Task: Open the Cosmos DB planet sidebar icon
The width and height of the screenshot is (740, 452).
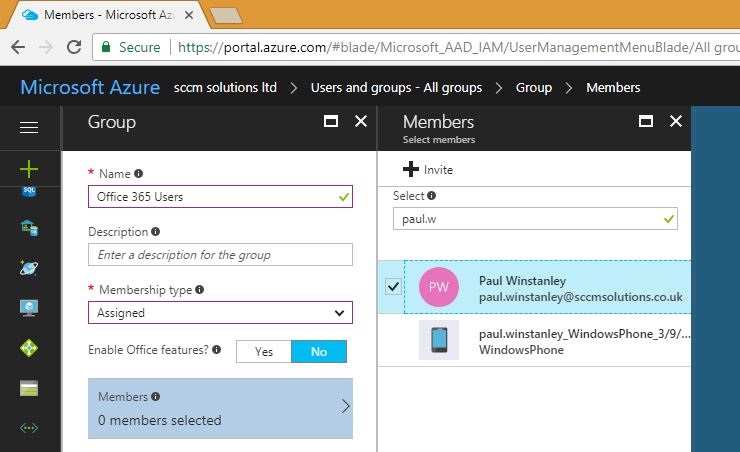Action: point(29,268)
